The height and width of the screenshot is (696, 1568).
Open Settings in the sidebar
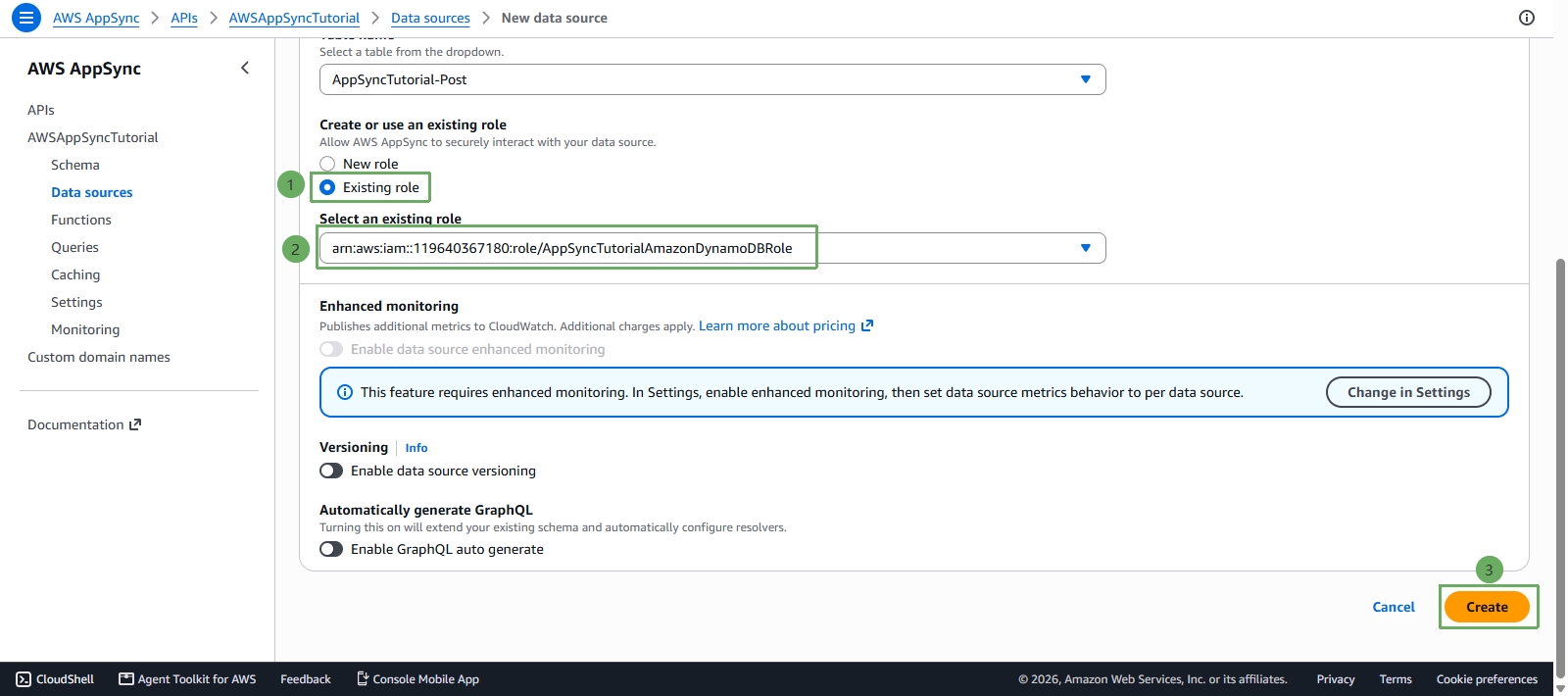(x=76, y=302)
